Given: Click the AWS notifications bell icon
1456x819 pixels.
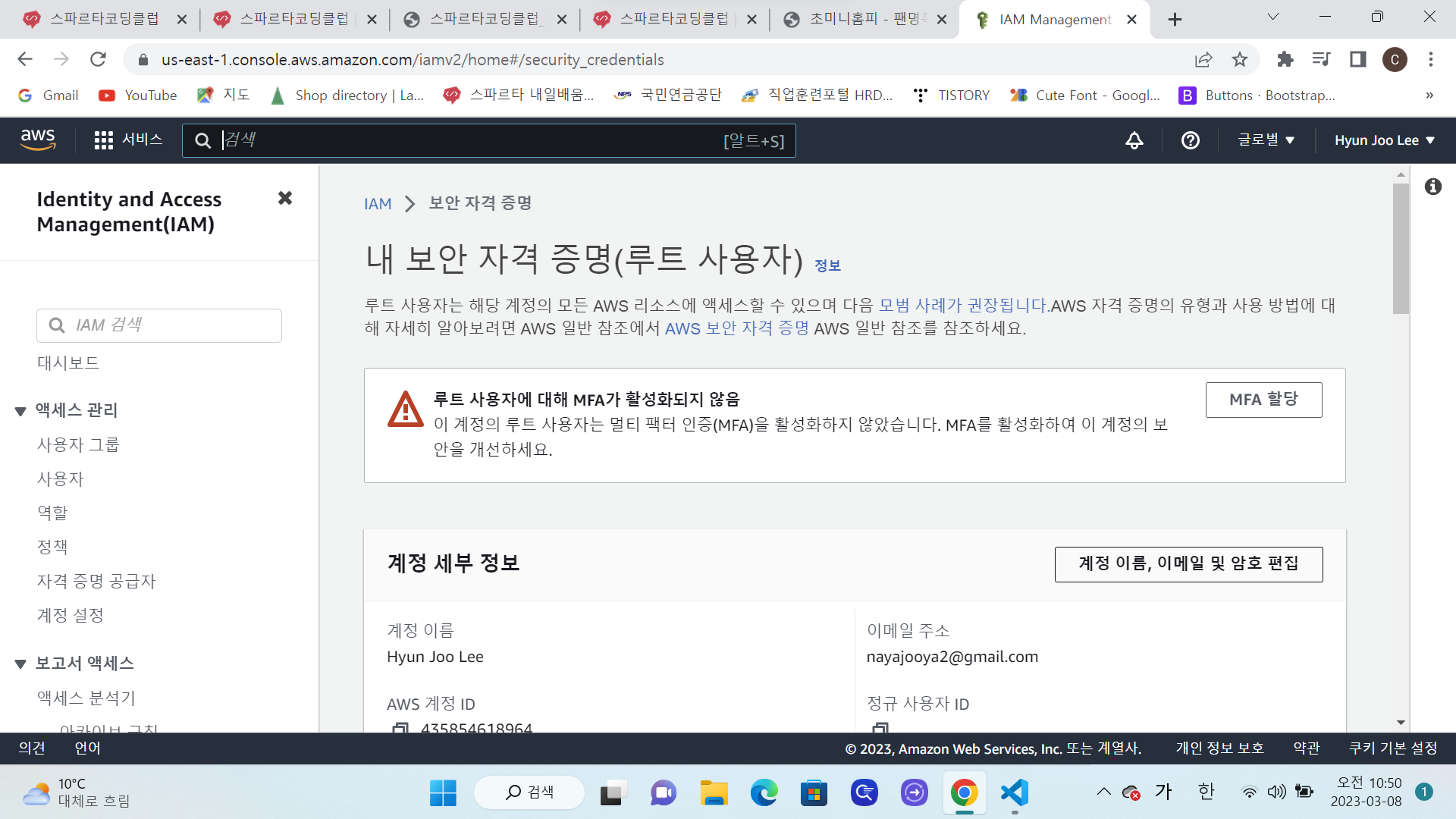Looking at the screenshot, I should click(1134, 140).
